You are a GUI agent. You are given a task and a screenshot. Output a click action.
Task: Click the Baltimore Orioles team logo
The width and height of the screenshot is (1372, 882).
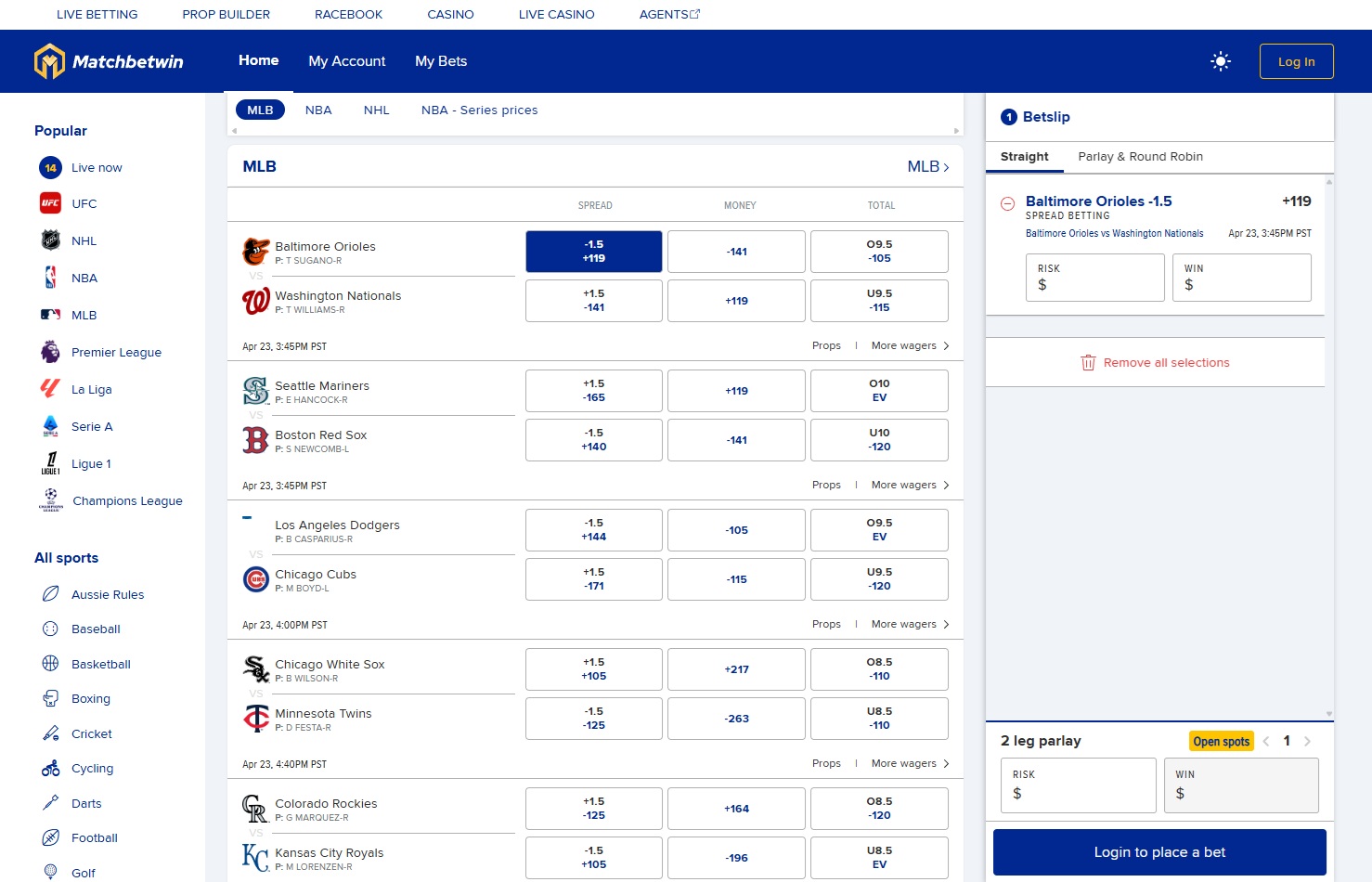pyautogui.click(x=255, y=252)
